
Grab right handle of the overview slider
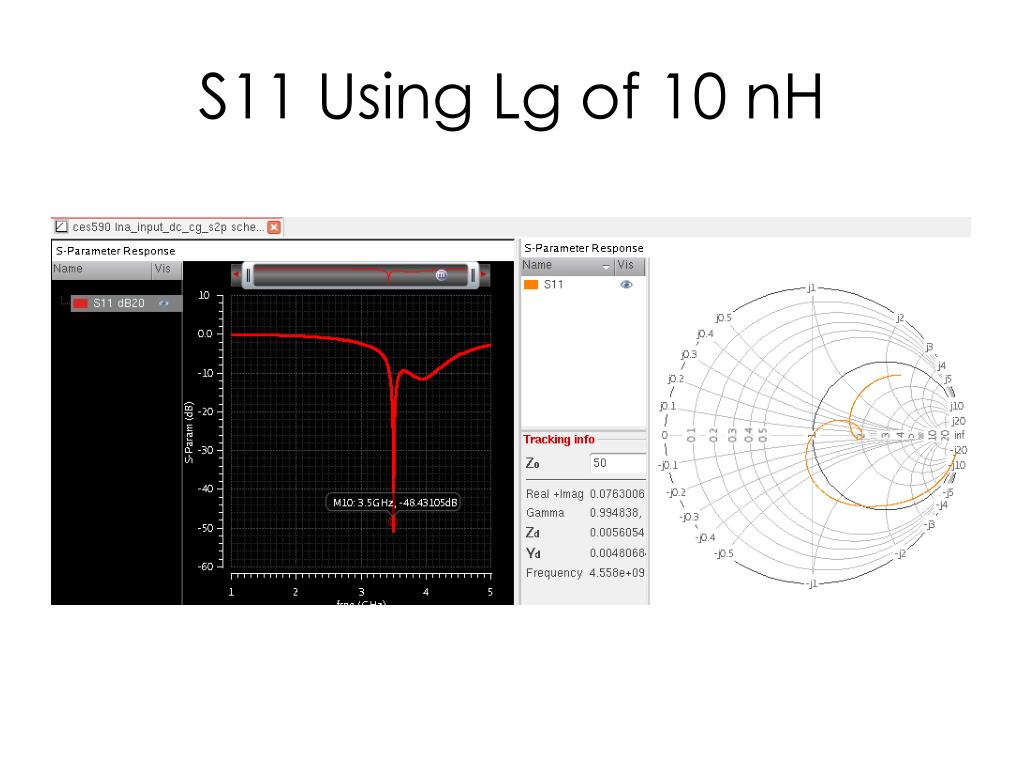473,276
